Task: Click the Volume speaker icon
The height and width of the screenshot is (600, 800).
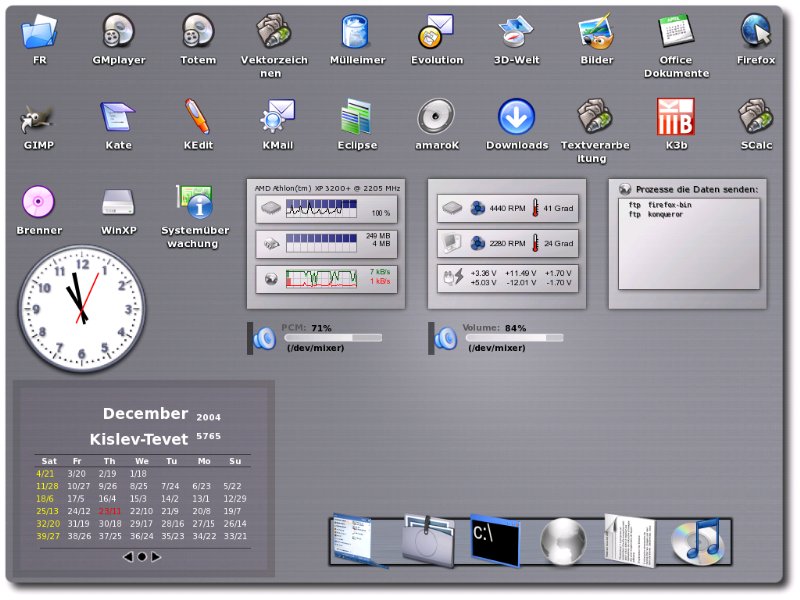Action: click(446, 338)
